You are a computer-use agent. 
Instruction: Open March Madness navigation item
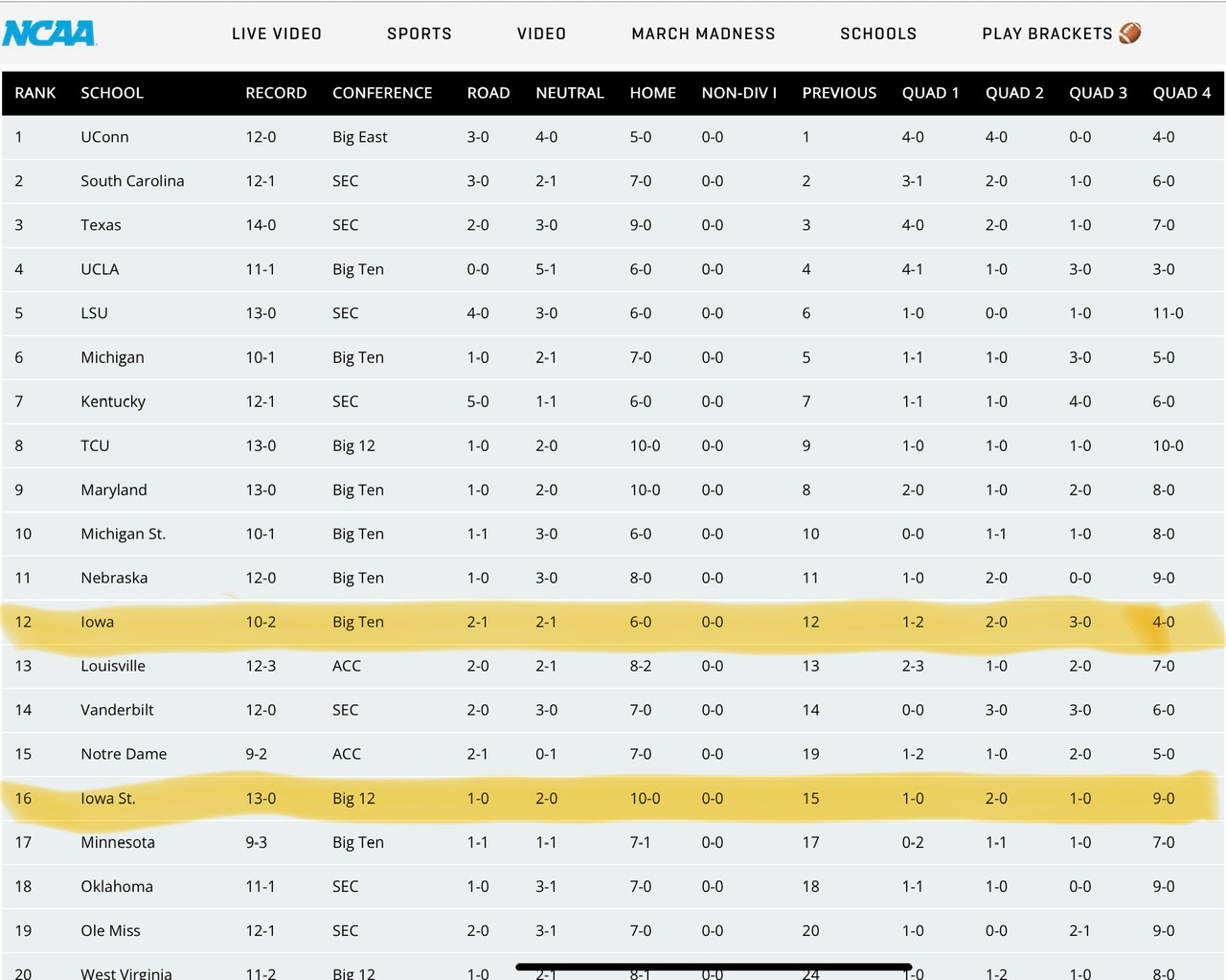[x=703, y=34]
